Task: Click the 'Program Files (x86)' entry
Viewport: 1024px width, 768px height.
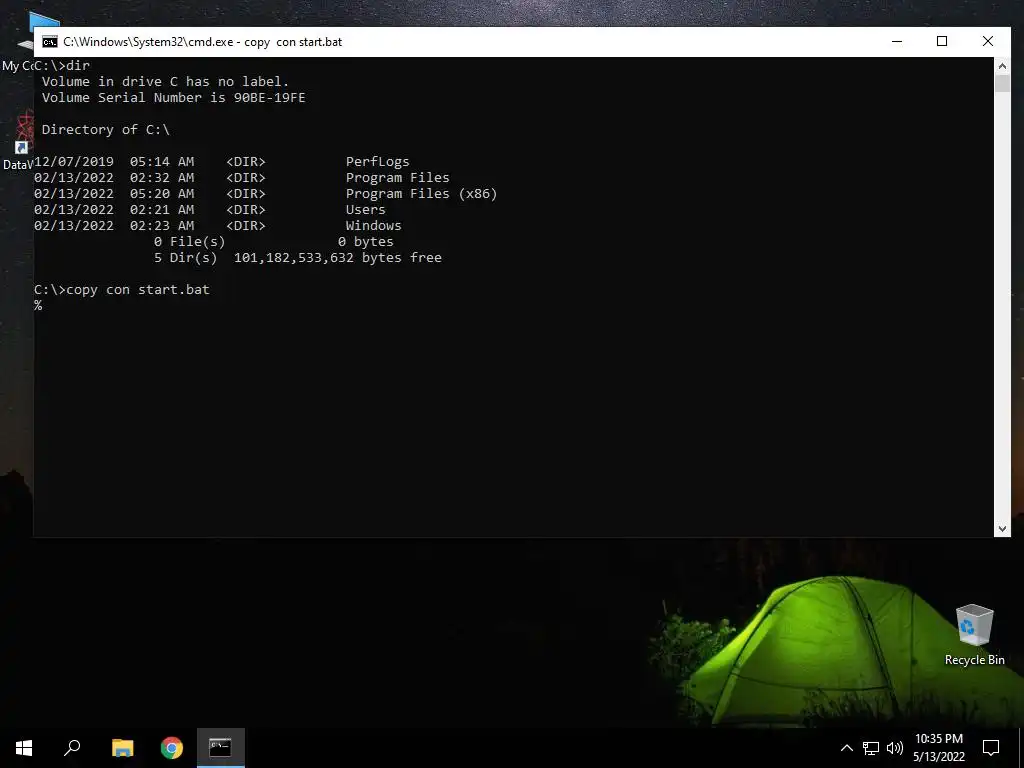Action: 421,193
